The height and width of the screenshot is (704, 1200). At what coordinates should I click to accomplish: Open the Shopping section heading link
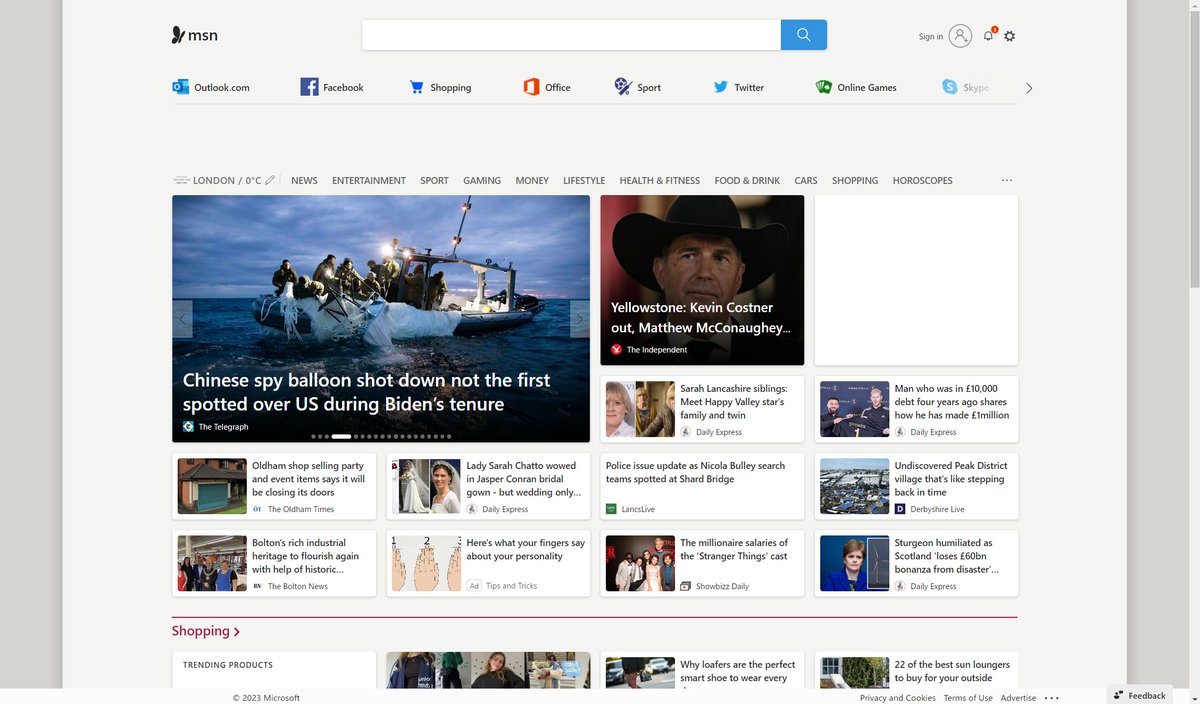[x=205, y=631]
